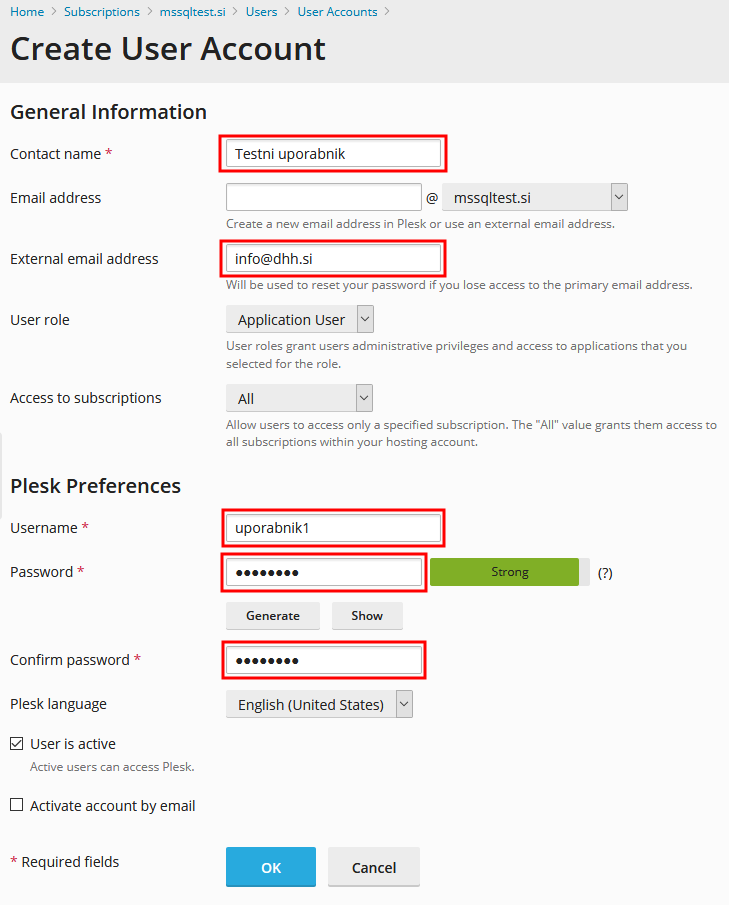The height and width of the screenshot is (905, 729).
Task: Click the Email address input box
Action: pos(323,198)
